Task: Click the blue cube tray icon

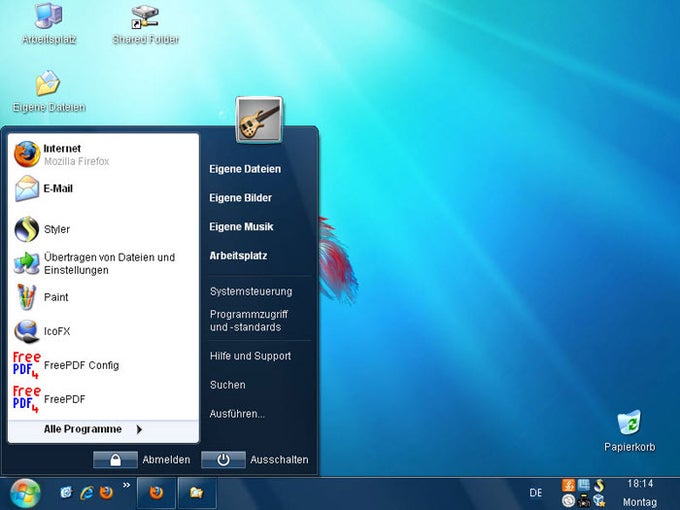Action: (599, 501)
